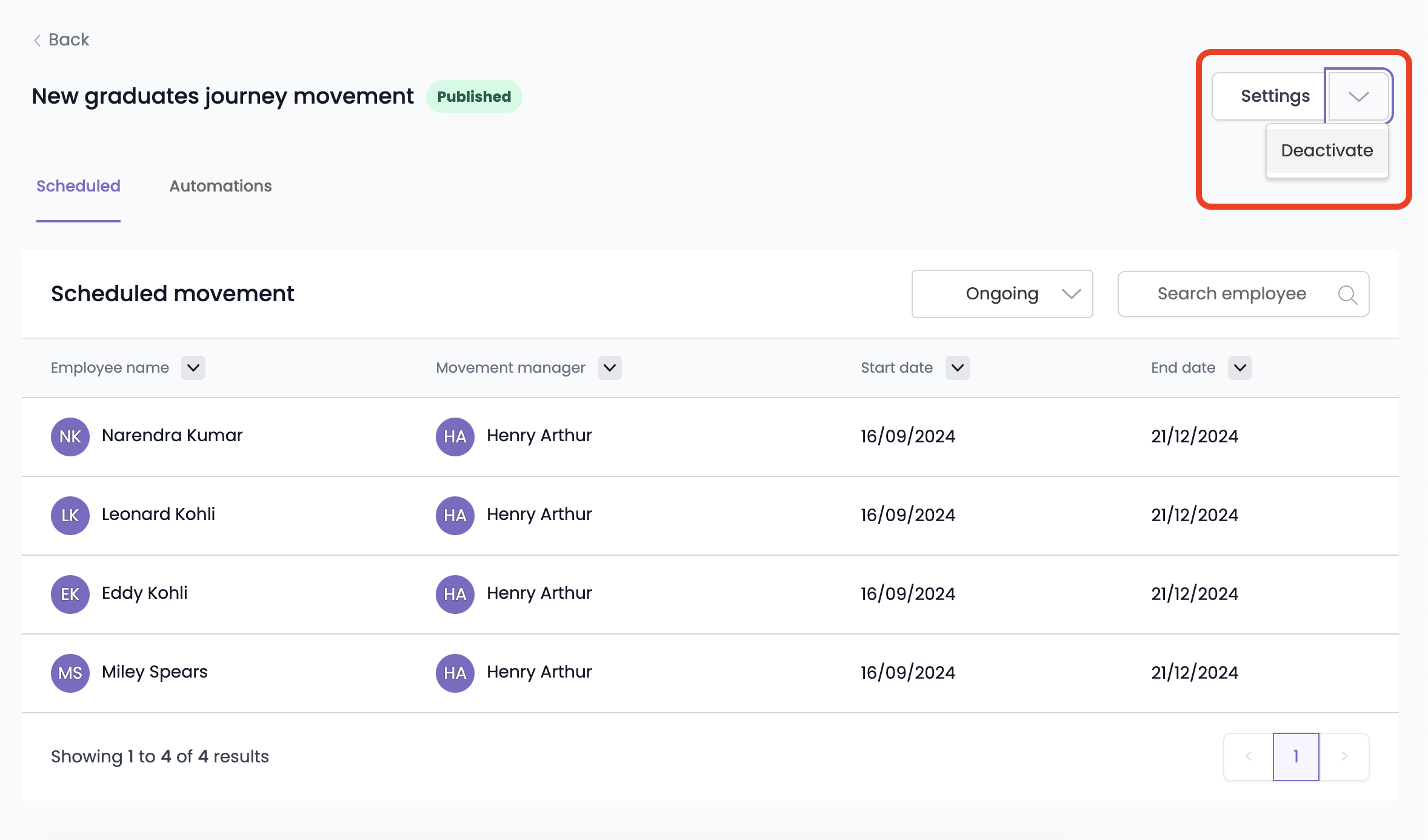
Task: Click the magnifier search icon
Action: click(x=1347, y=295)
